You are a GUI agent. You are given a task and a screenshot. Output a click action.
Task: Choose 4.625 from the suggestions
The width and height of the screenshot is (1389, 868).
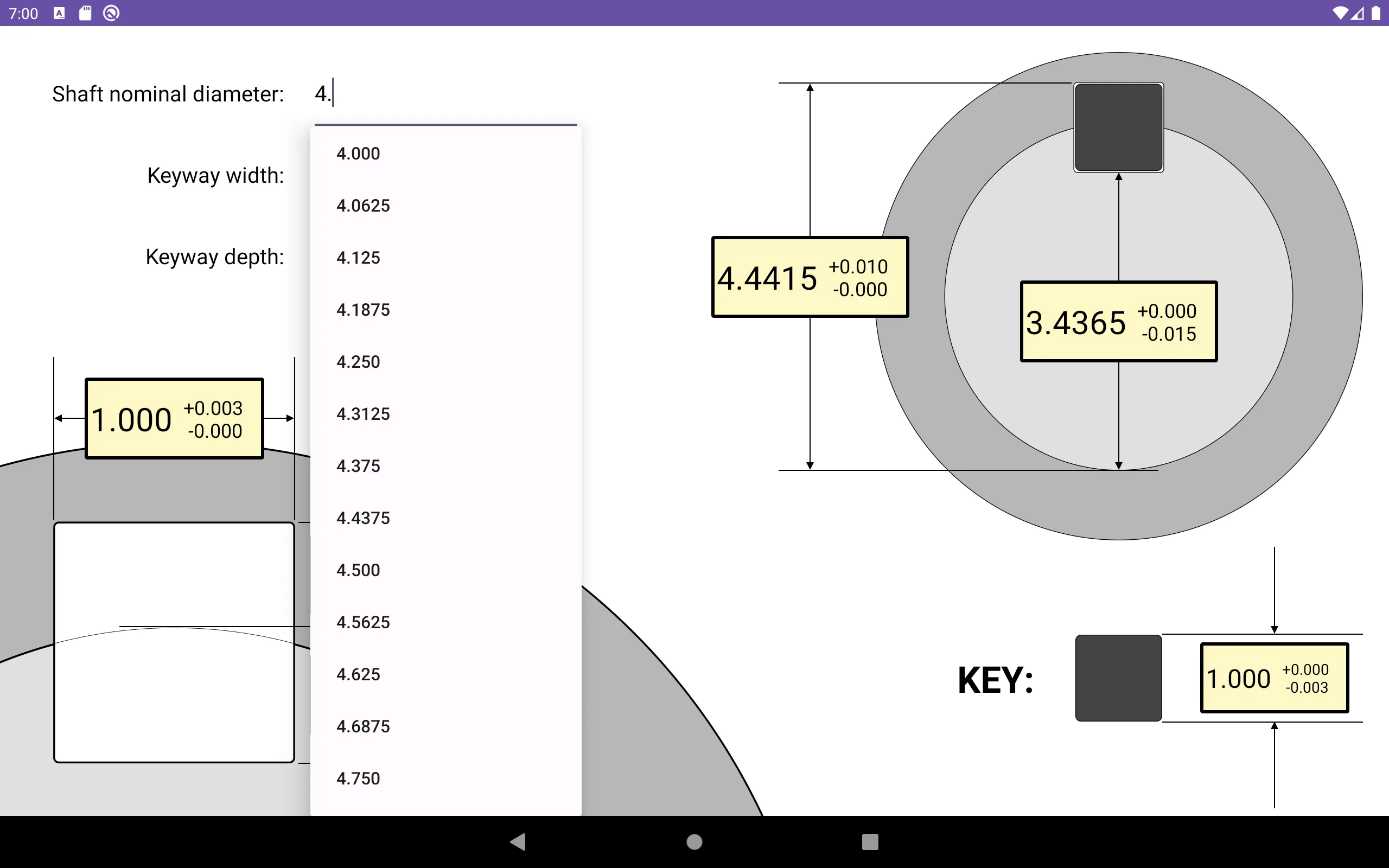point(445,674)
